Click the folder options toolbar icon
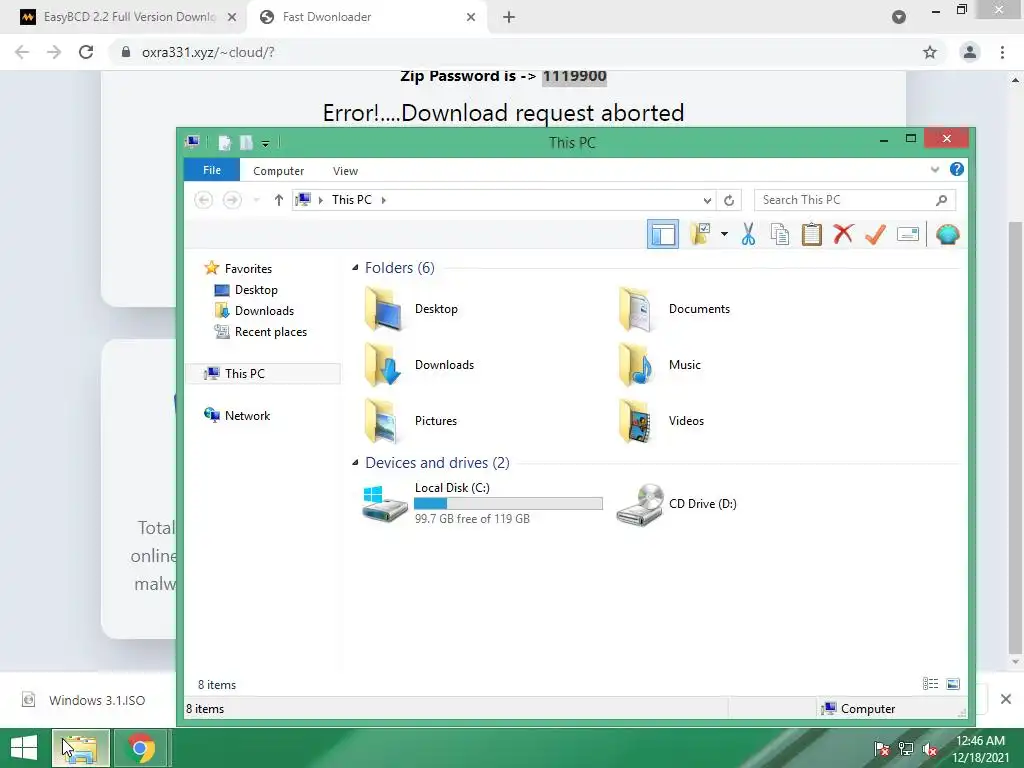The width and height of the screenshot is (1024, 768). point(700,234)
